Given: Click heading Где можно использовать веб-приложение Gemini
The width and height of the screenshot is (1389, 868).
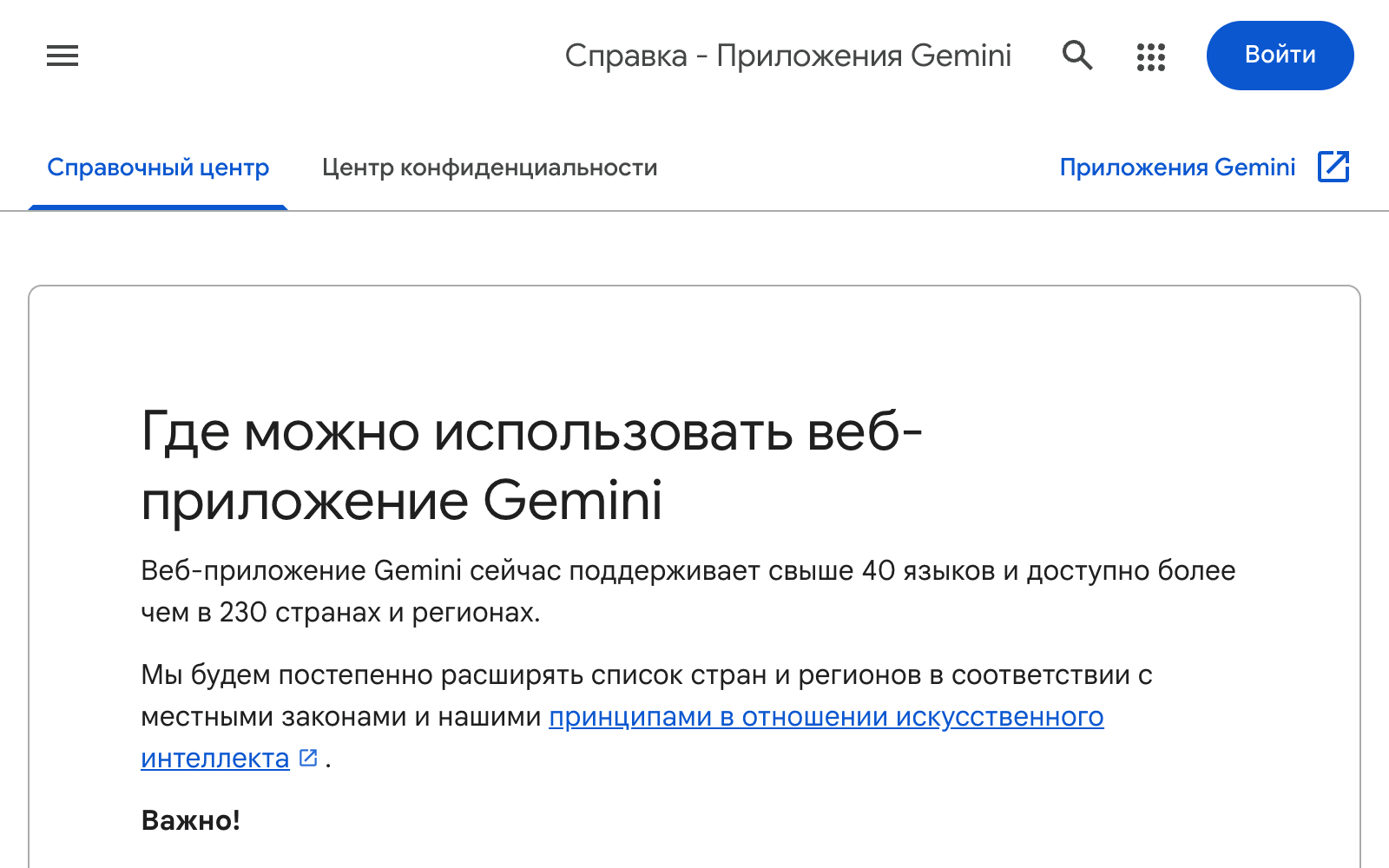Looking at the screenshot, I should click(x=531, y=466).
